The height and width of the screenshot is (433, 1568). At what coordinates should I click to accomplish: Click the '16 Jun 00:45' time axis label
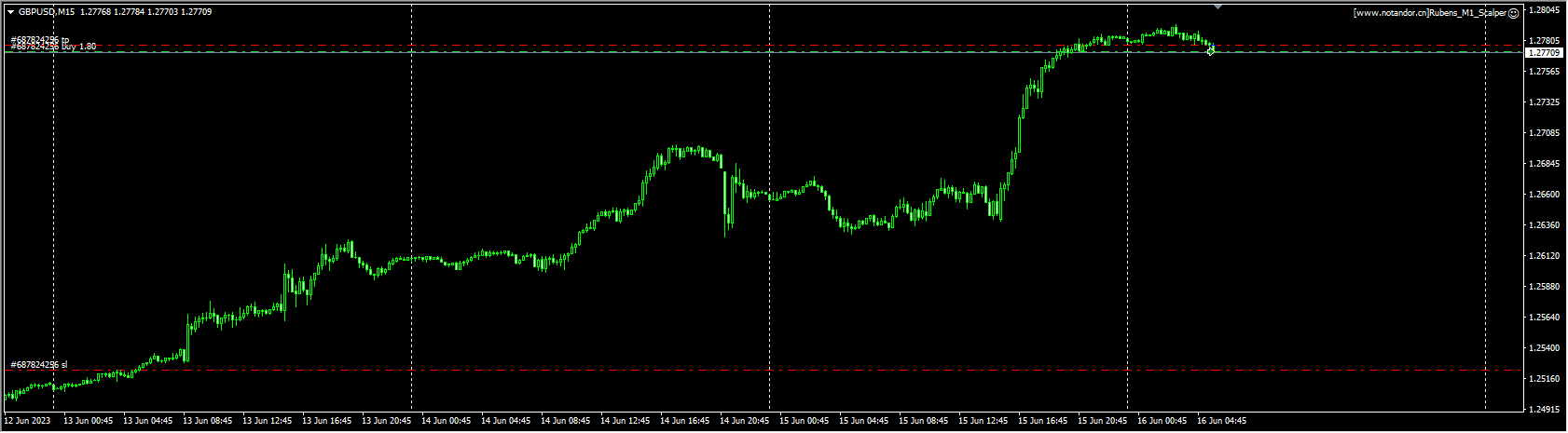[1162, 421]
